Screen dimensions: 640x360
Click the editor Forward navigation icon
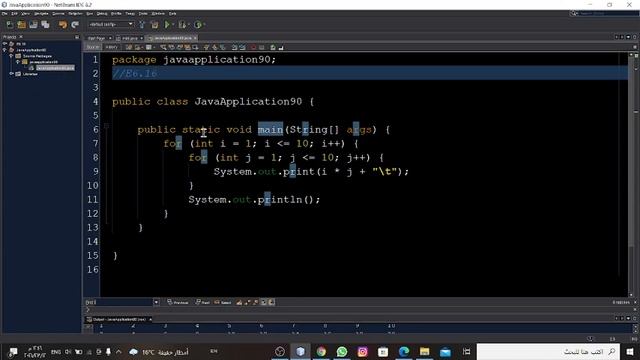(149, 48)
